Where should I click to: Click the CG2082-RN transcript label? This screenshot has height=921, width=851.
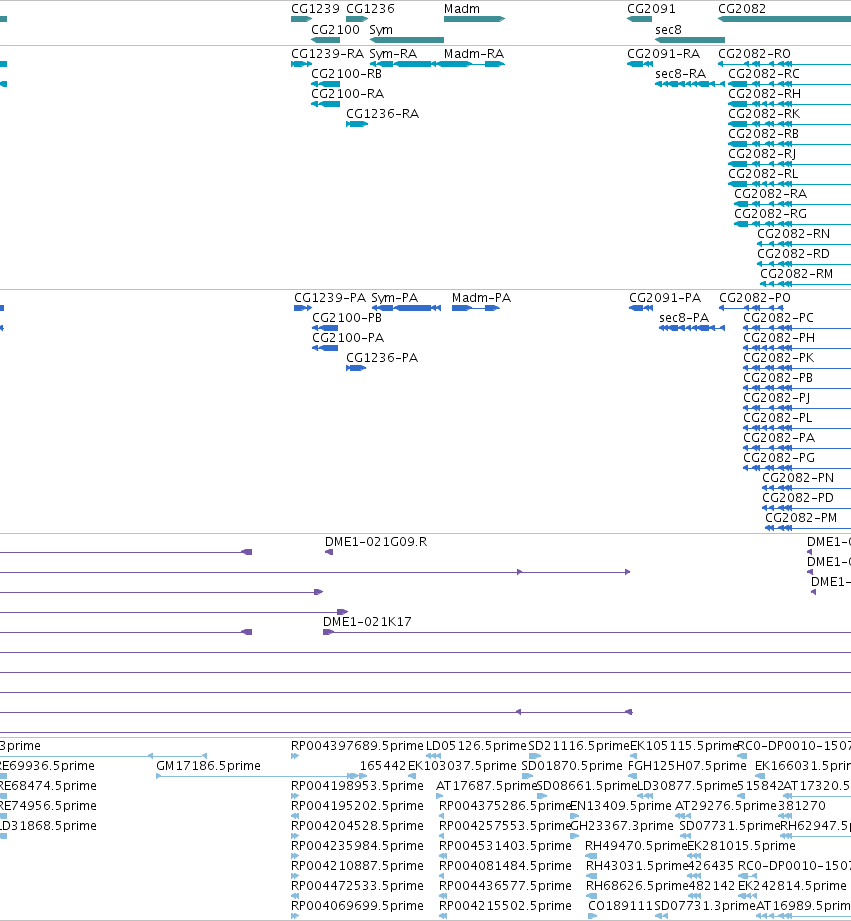pos(793,234)
